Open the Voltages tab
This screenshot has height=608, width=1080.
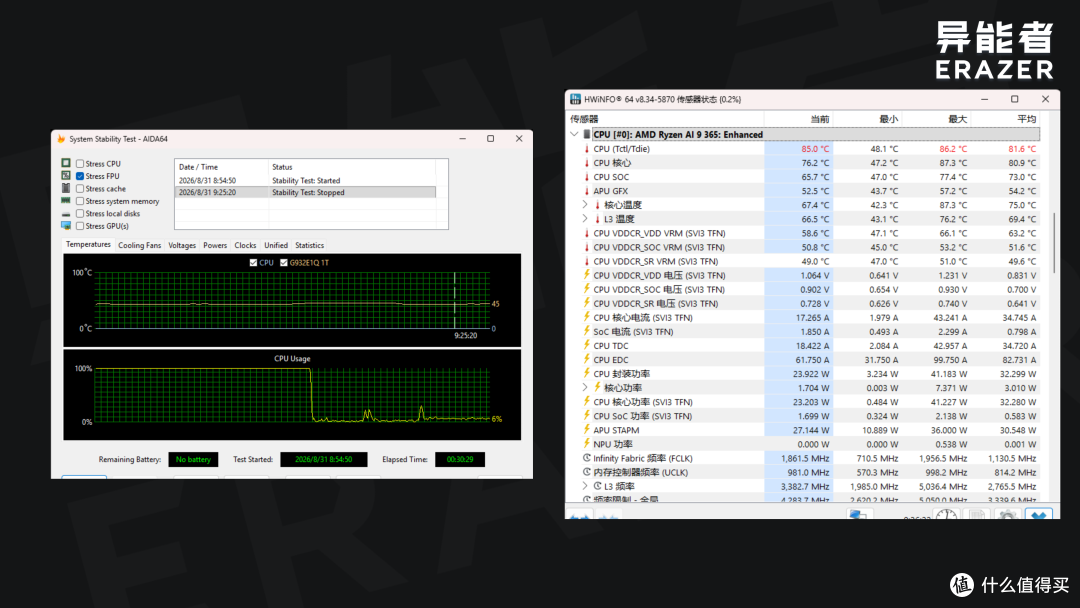182,245
